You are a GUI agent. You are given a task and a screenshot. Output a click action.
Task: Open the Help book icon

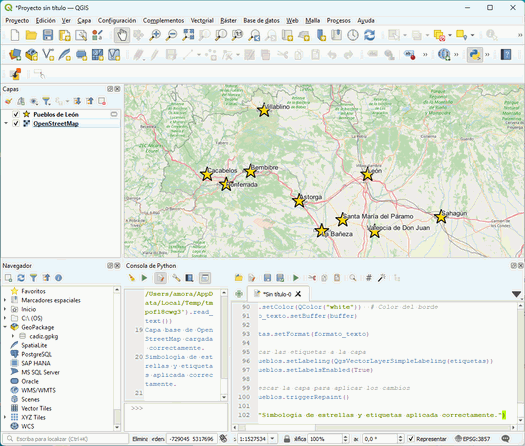506,55
